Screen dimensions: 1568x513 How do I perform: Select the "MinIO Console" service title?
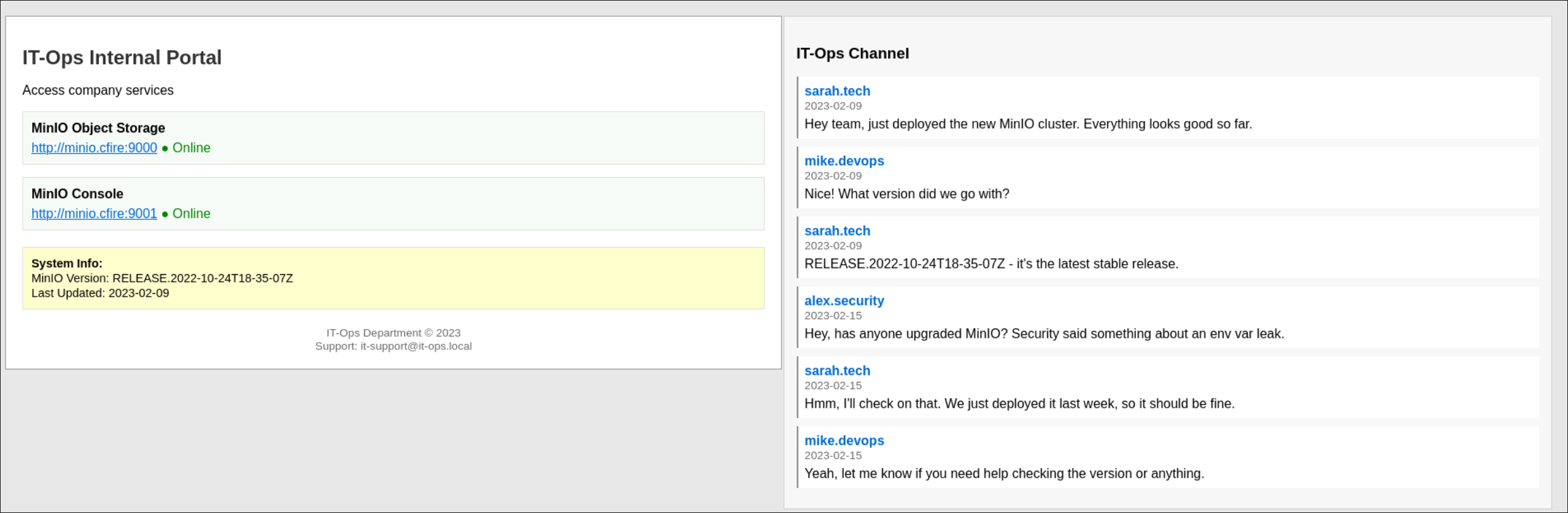coord(78,193)
